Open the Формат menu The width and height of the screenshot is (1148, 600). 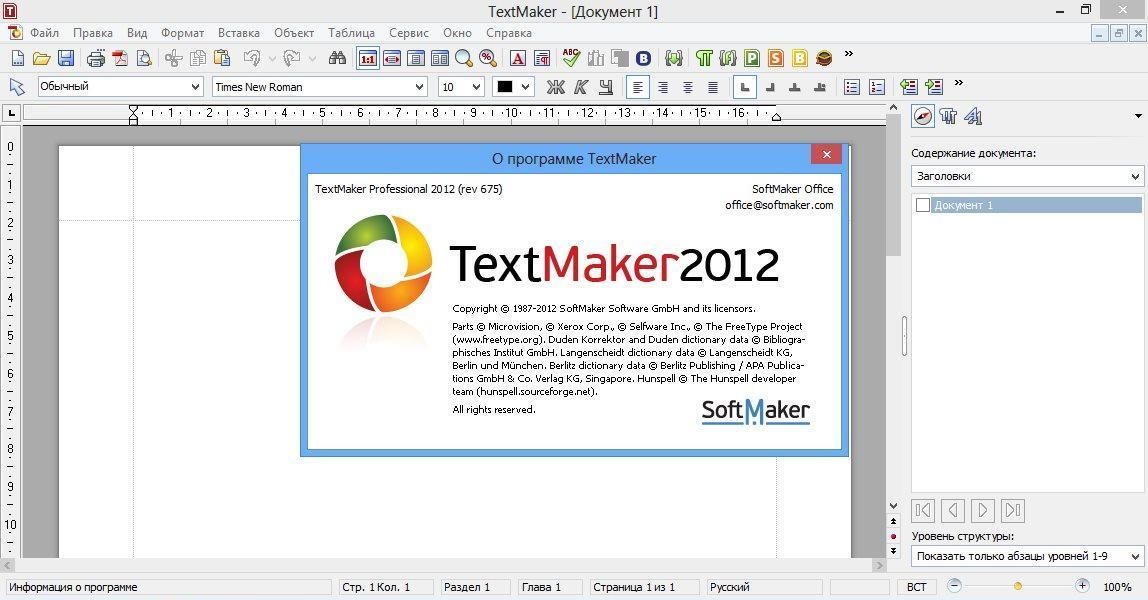click(182, 33)
